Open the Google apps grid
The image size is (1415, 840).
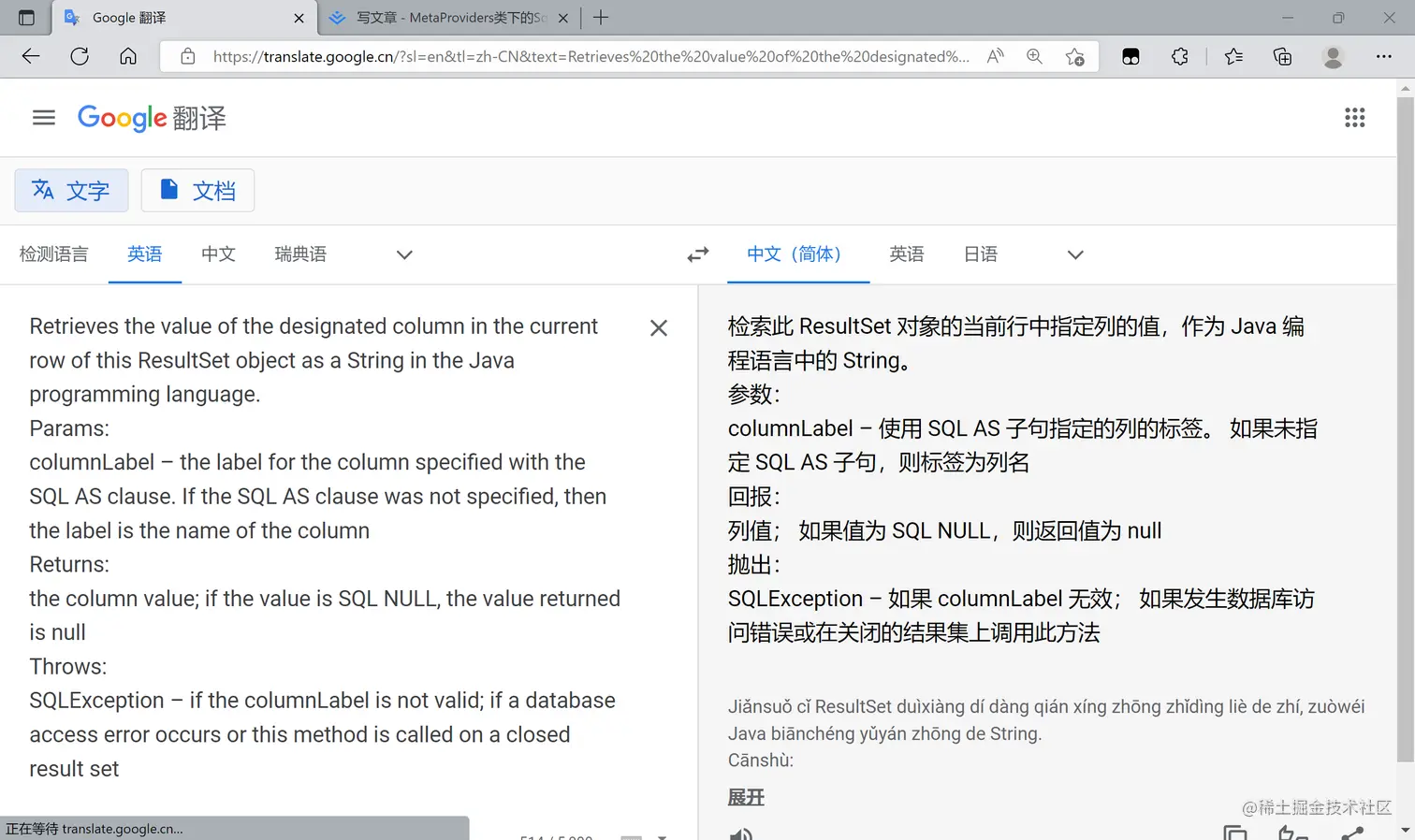[1354, 118]
